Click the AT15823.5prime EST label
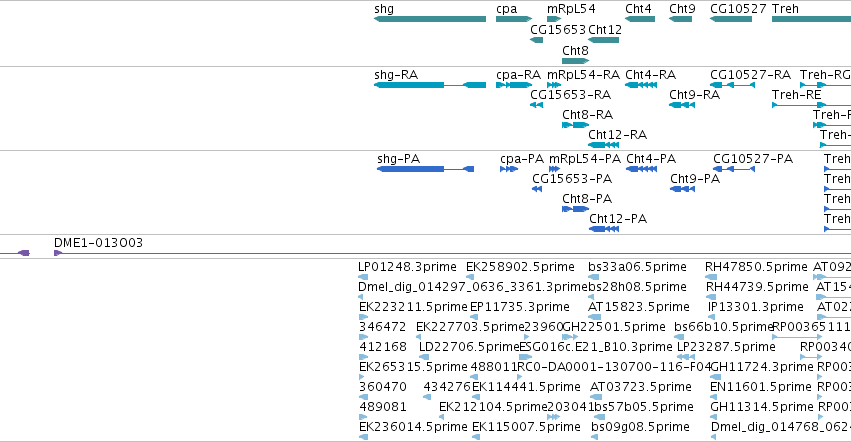The height and width of the screenshot is (442, 851). coord(639,307)
